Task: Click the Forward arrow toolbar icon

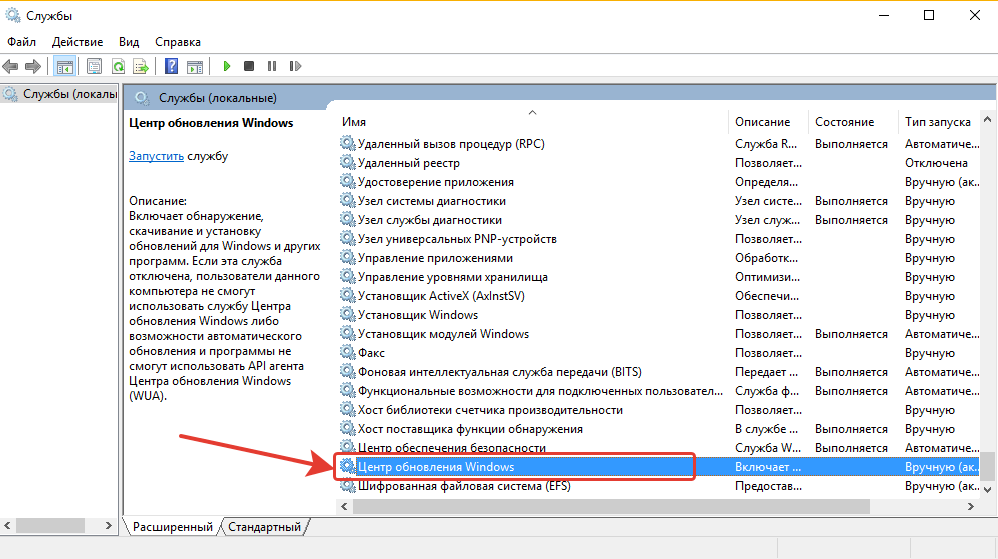Action: click(x=33, y=66)
